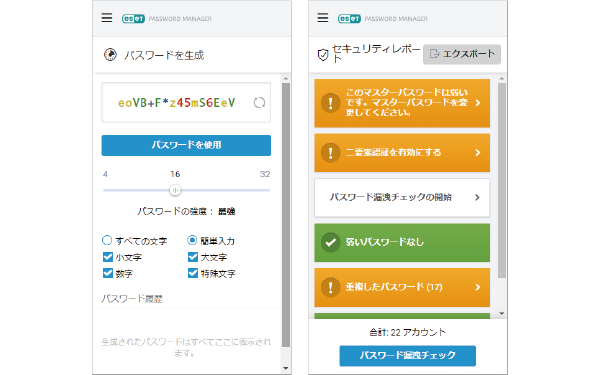This screenshot has width=600, height=375.
Task: Expand the 二要素認証を有効にする item chevron
Action: coord(478,153)
